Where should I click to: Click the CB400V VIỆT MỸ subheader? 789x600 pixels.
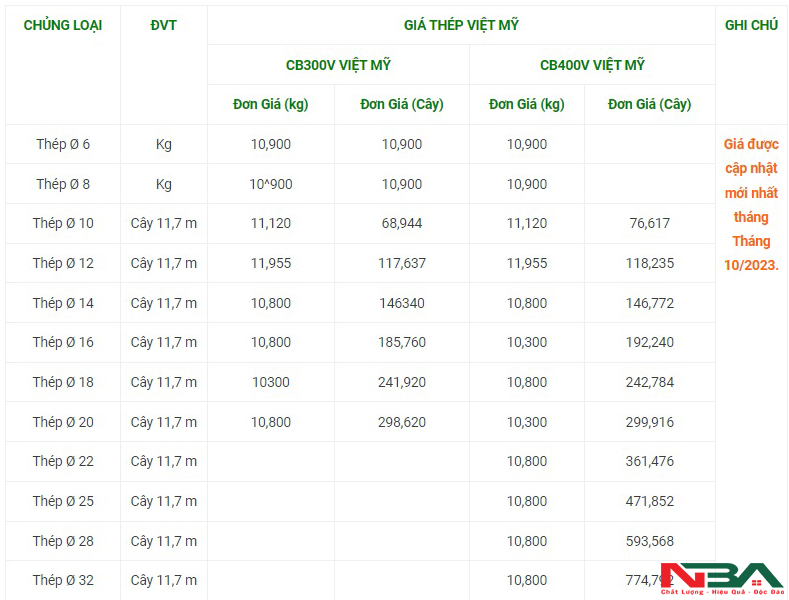pos(592,65)
